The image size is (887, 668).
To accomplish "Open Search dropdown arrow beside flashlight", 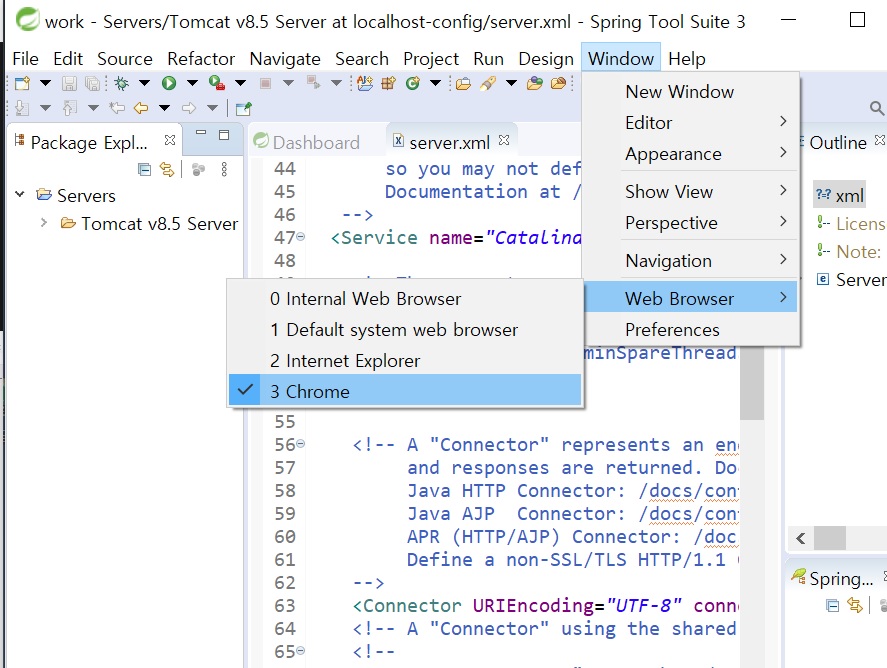I will point(511,84).
